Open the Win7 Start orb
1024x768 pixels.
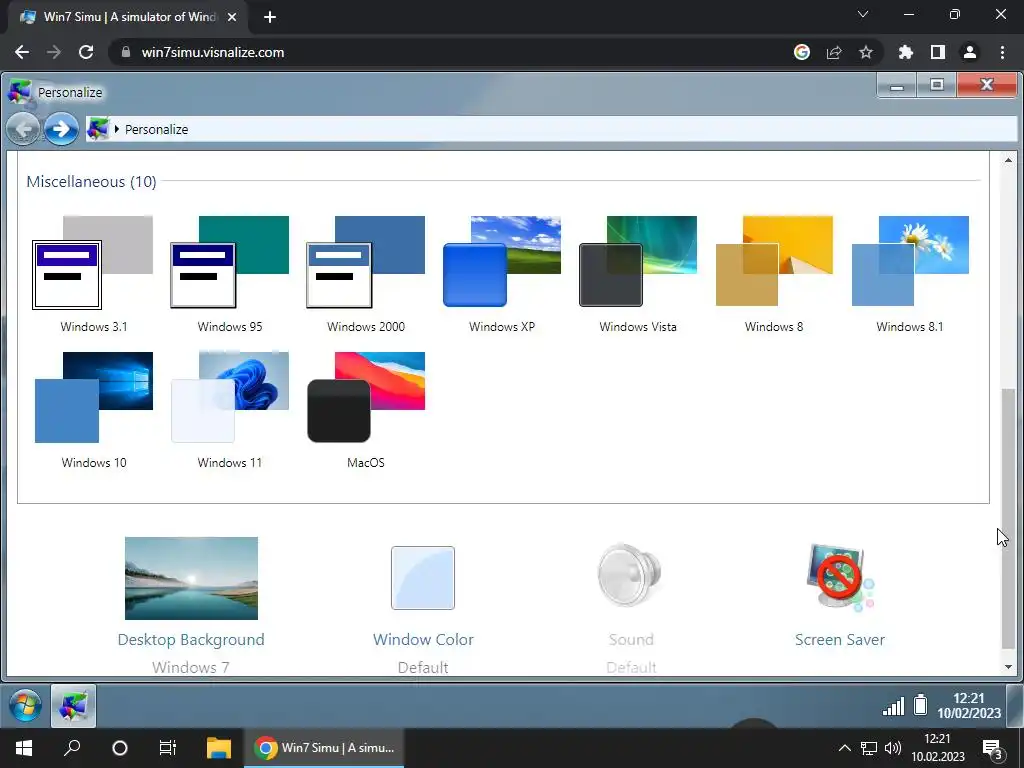26,706
